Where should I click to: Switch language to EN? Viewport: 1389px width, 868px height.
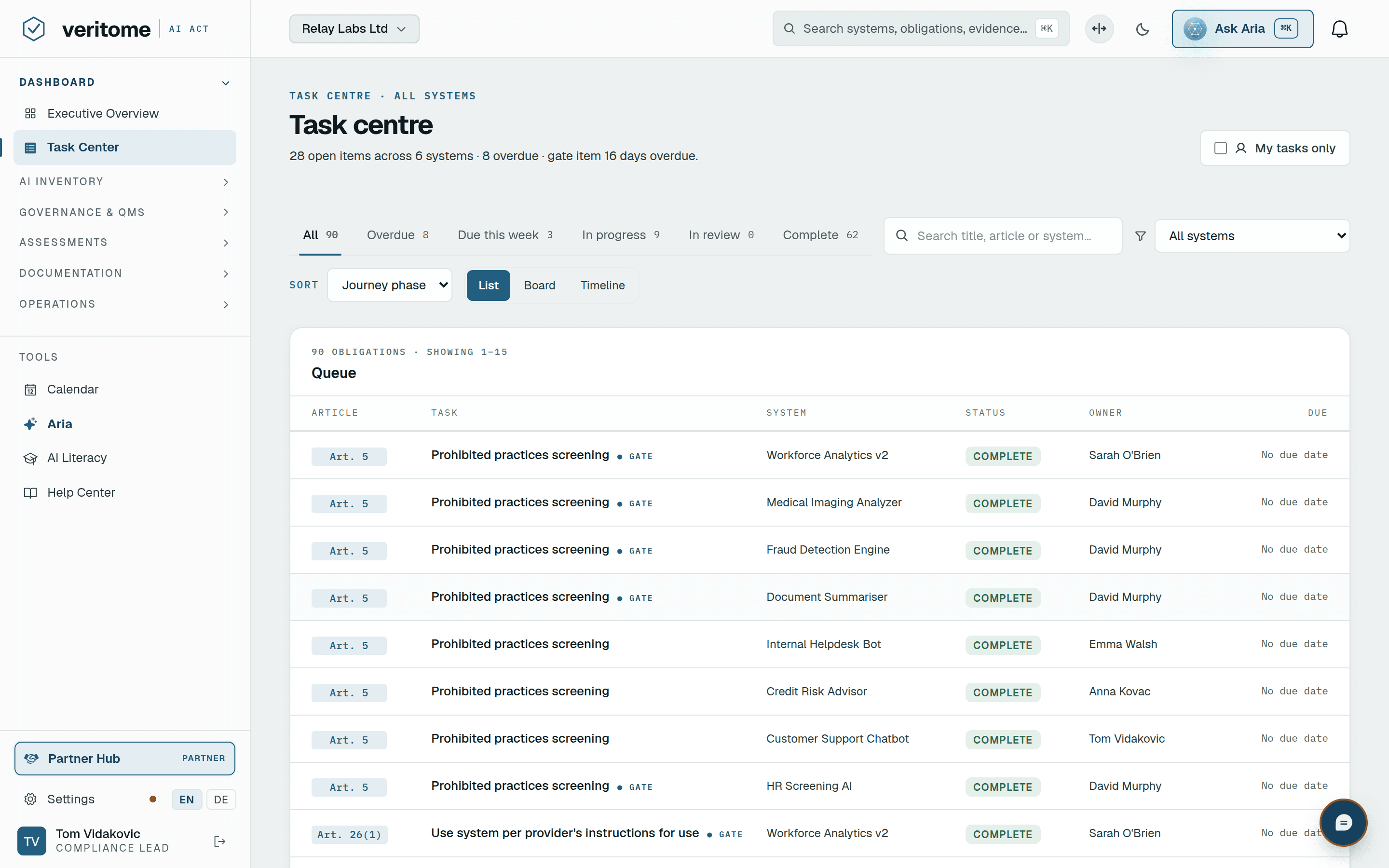point(187,799)
